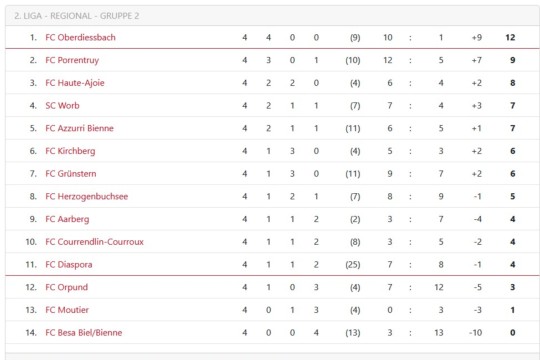Screen dimensions: 540x360
Task: Click the 2. Liga Regional Gruppe 2 header
Action: (76, 16)
